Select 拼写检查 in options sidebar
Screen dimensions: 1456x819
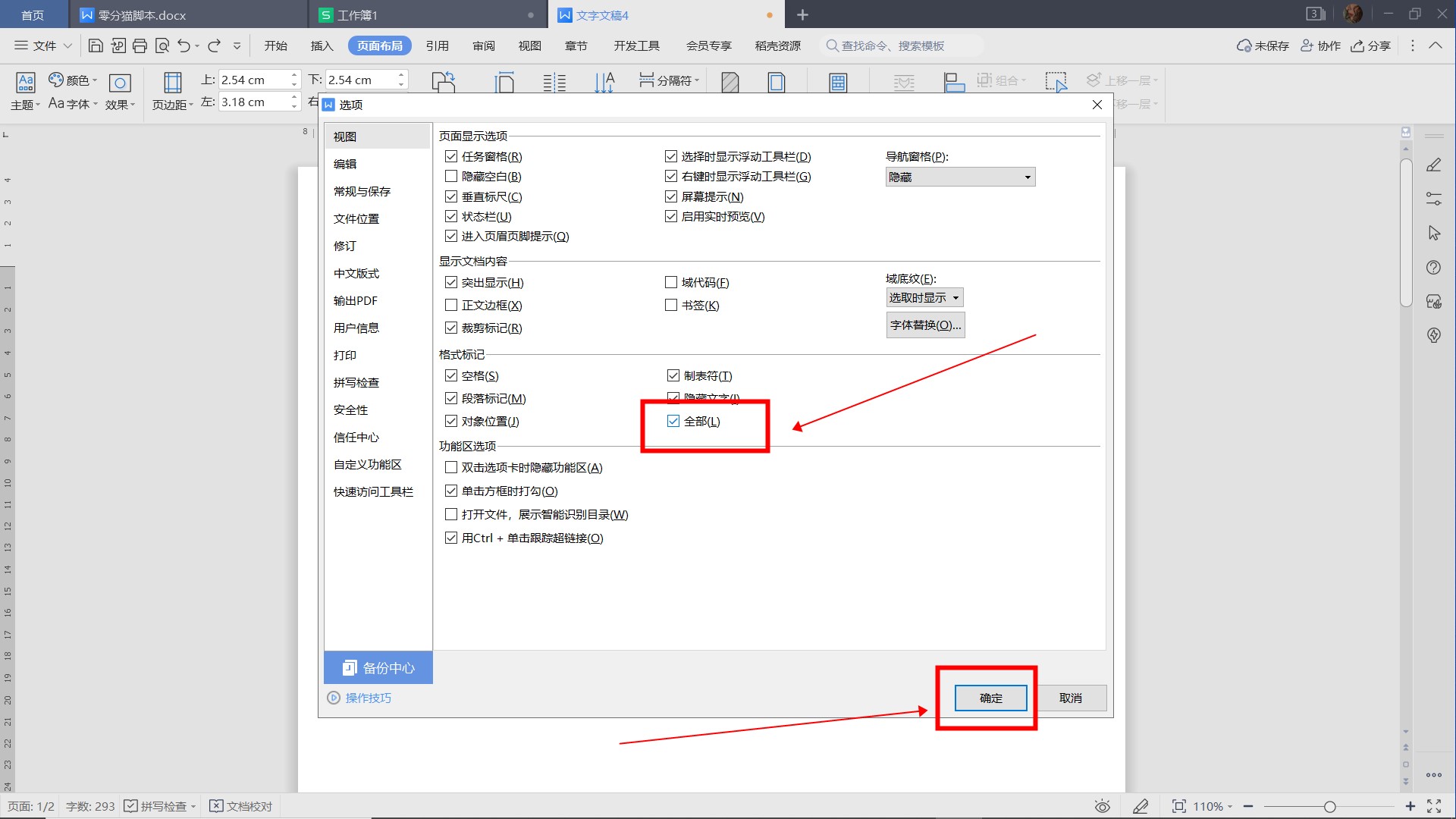click(x=356, y=382)
